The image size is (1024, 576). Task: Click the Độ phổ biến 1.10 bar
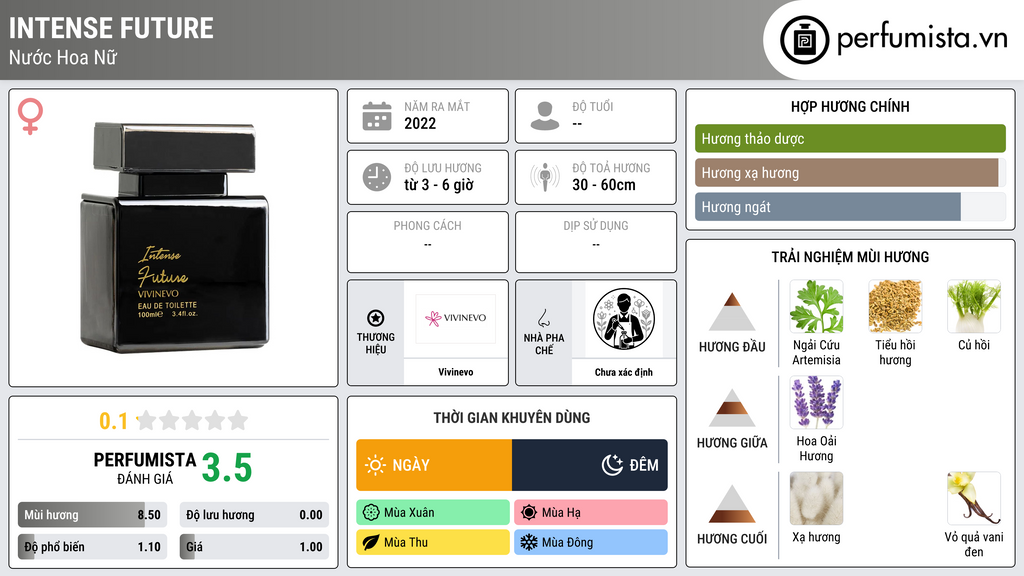92,547
